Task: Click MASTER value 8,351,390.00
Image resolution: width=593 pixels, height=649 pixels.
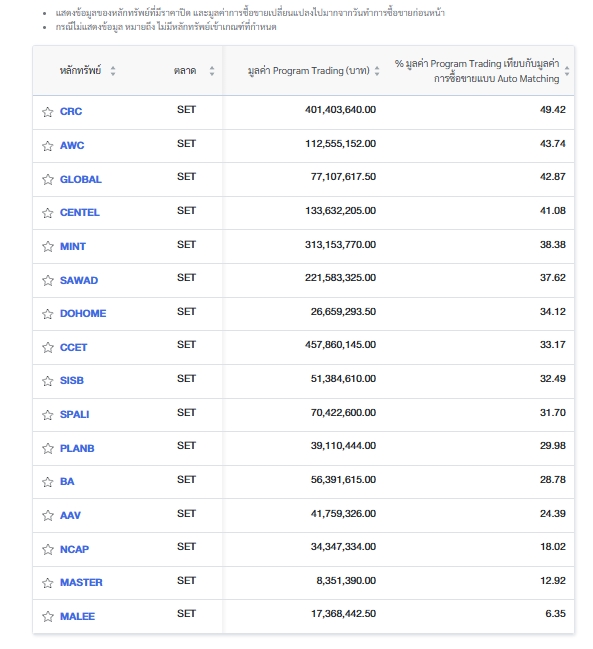Action: pos(346,581)
